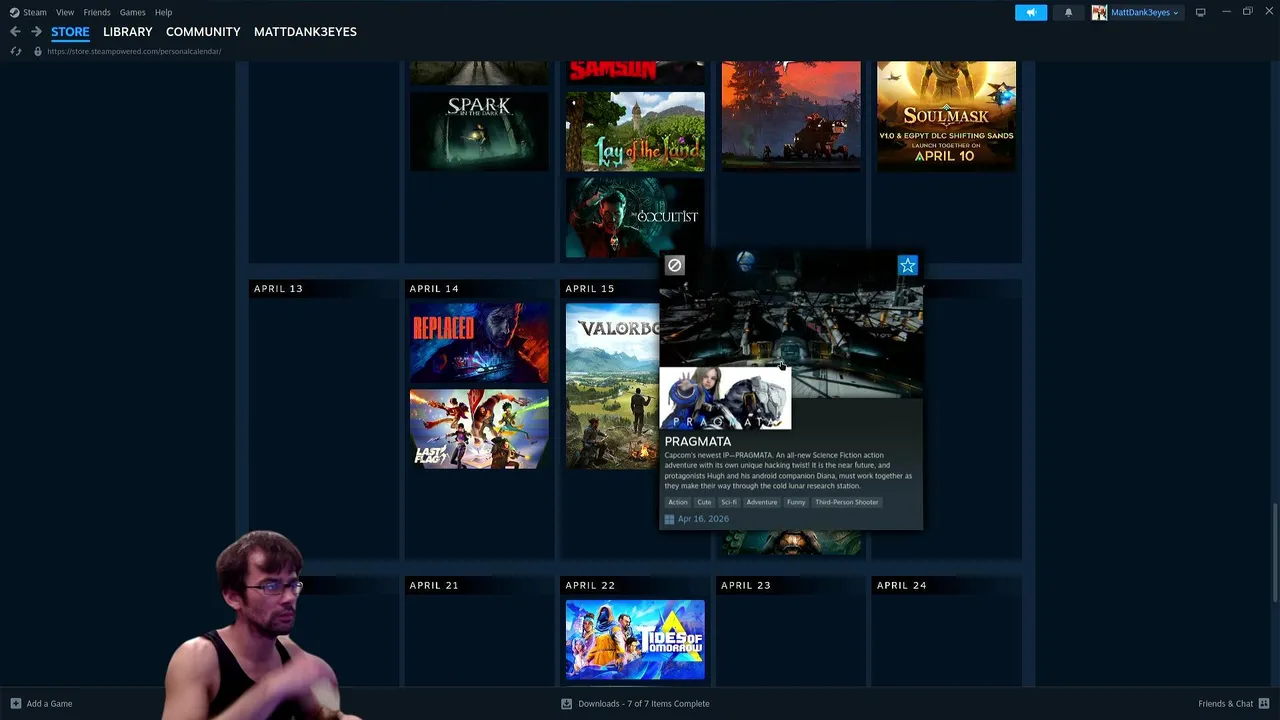This screenshot has width=1280, height=720.
Task: Open the Replaced game tile
Action: (x=479, y=342)
